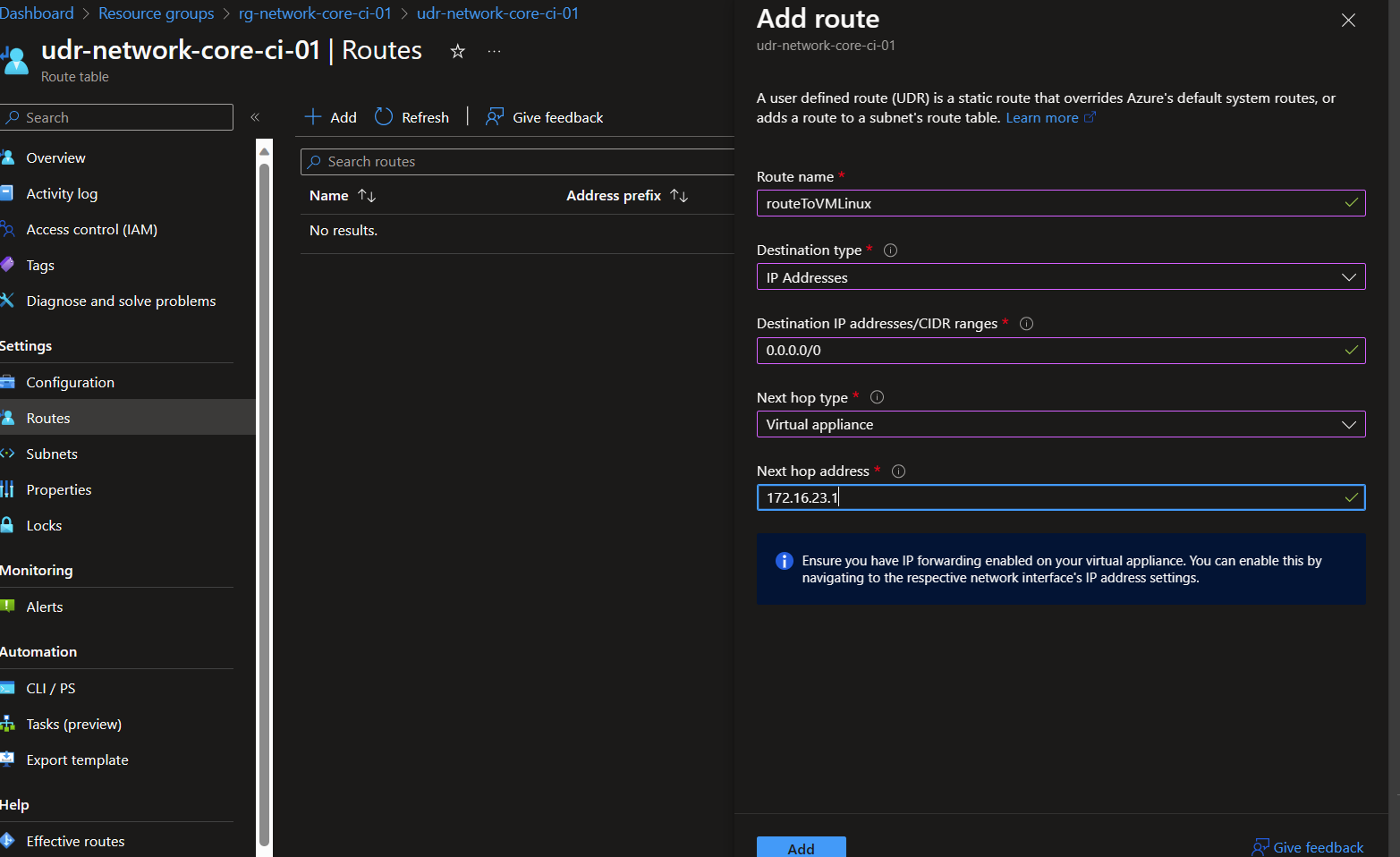Click the Properties bars icon
This screenshot has height=857, width=1400.
(7, 489)
